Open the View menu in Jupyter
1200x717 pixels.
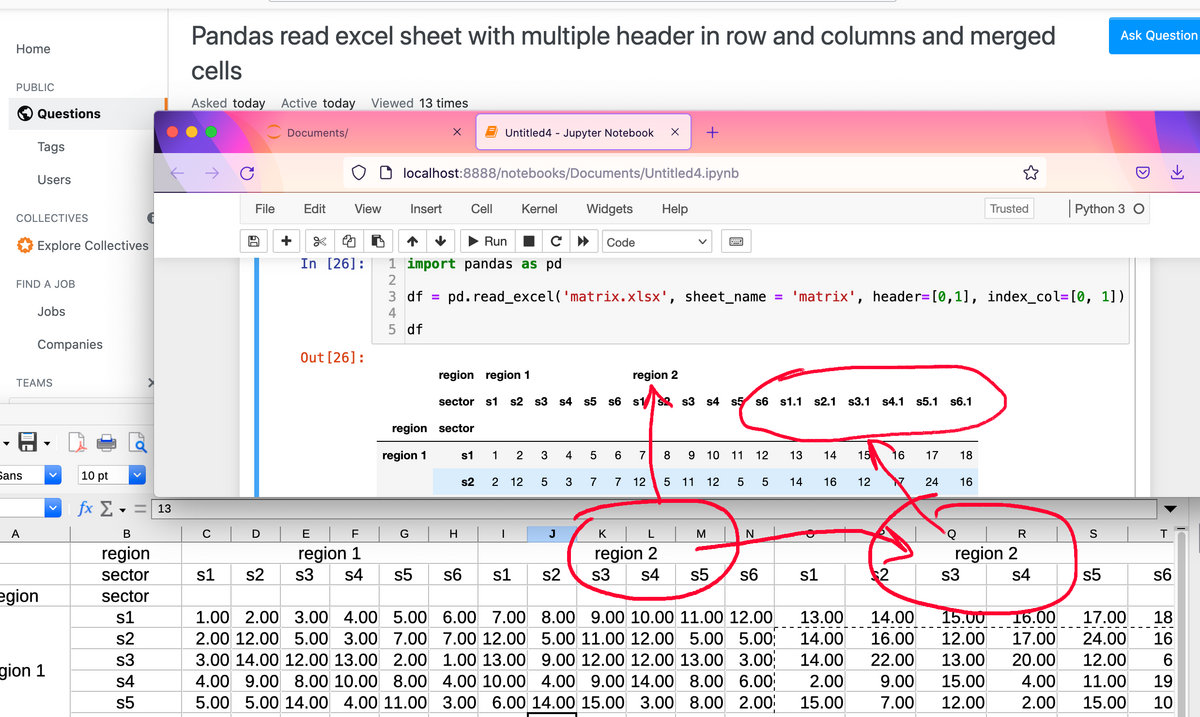(x=368, y=209)
